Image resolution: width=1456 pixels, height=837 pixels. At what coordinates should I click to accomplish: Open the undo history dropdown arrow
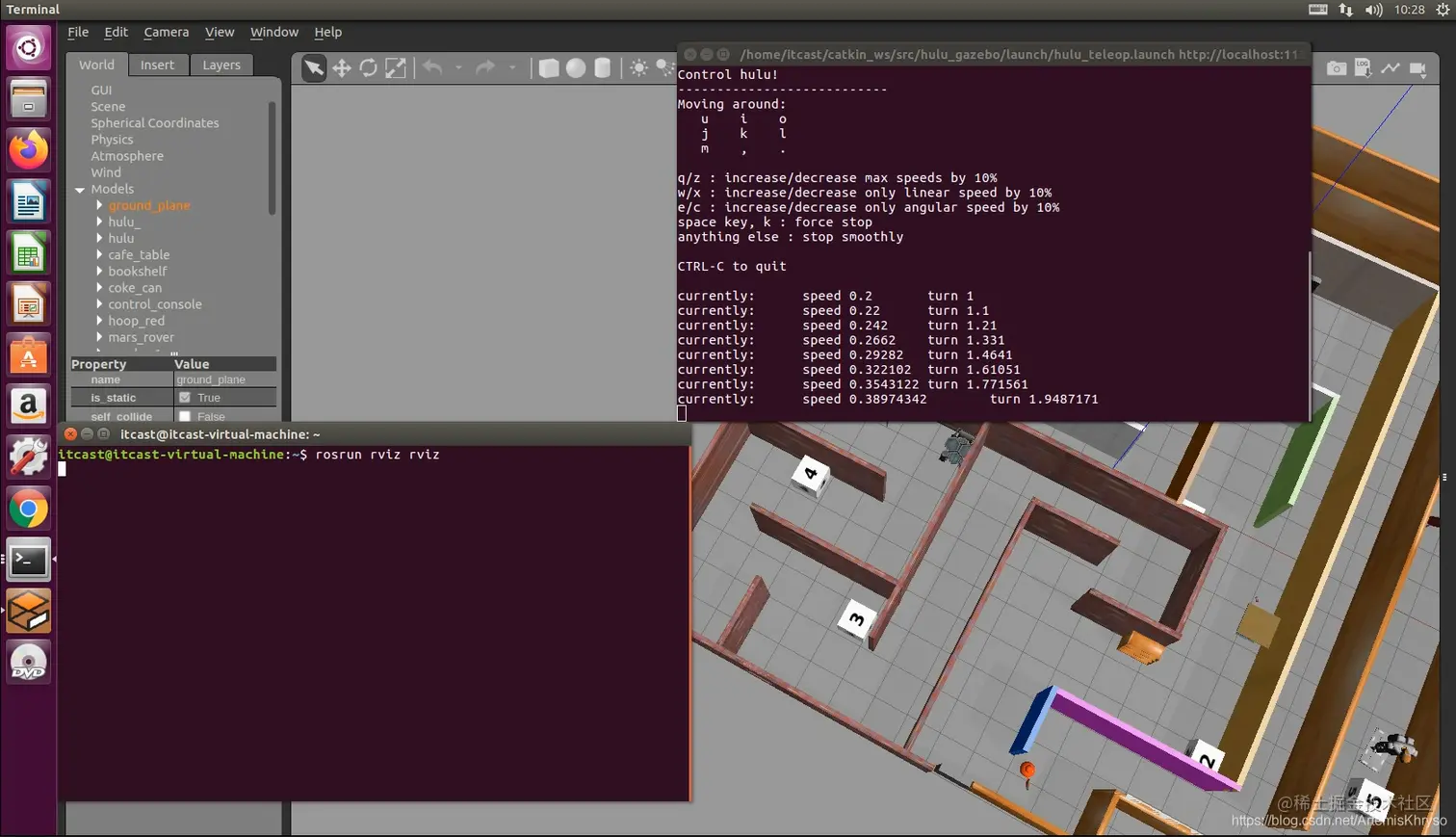click(x=458, y=67)
